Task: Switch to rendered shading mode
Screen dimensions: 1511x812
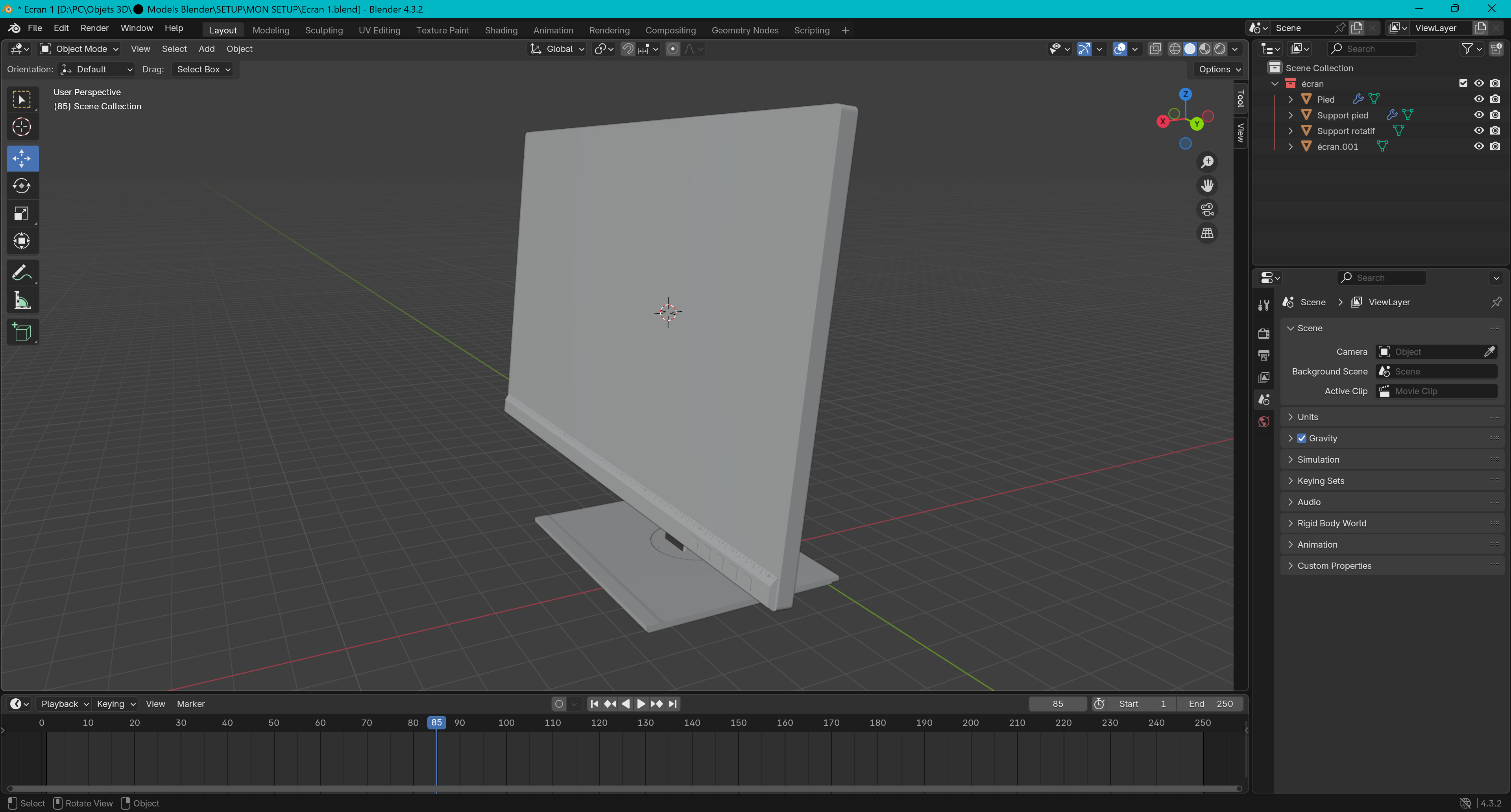Action: point(1220,49)
